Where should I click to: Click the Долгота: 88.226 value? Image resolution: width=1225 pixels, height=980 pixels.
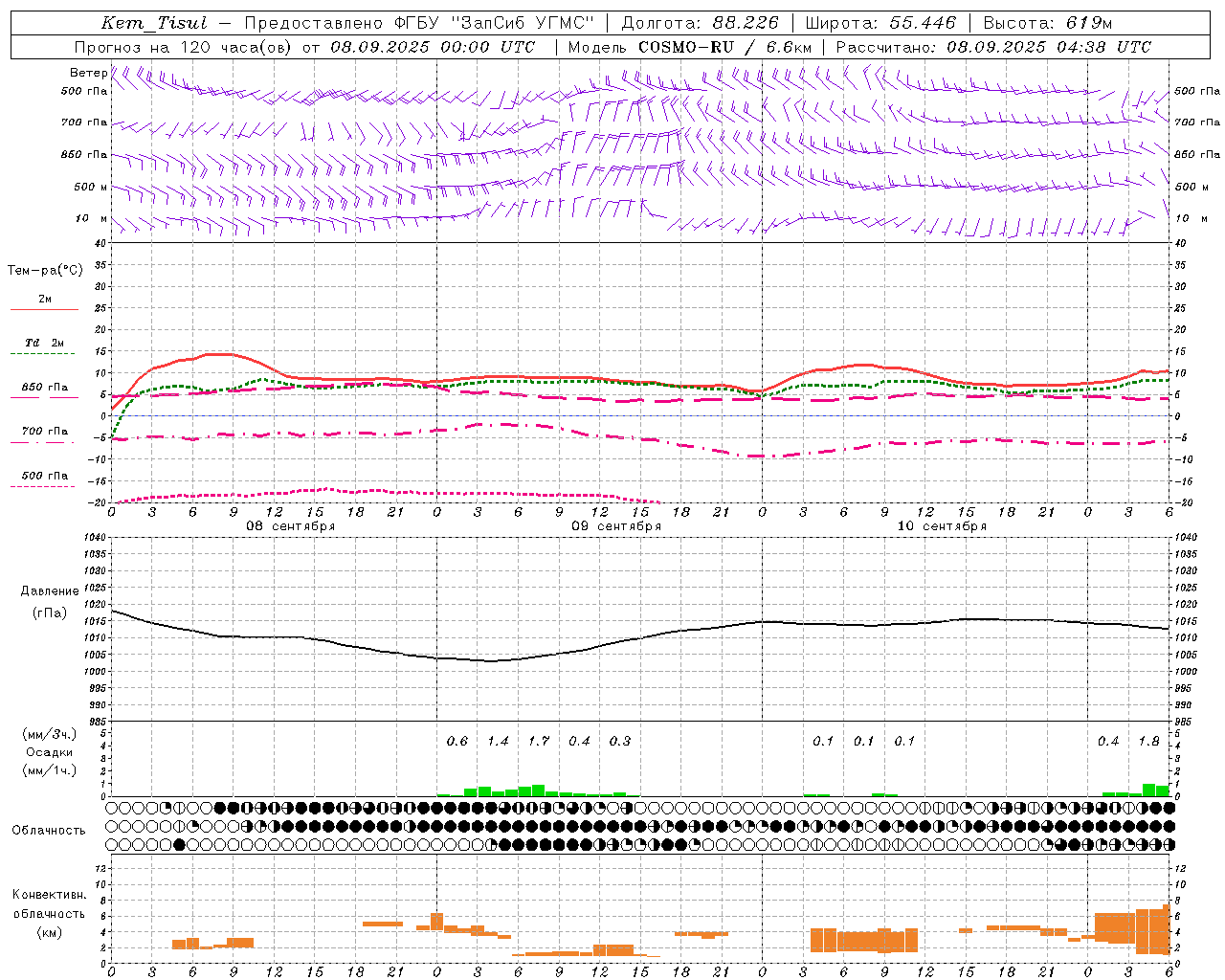click(700, 23)
